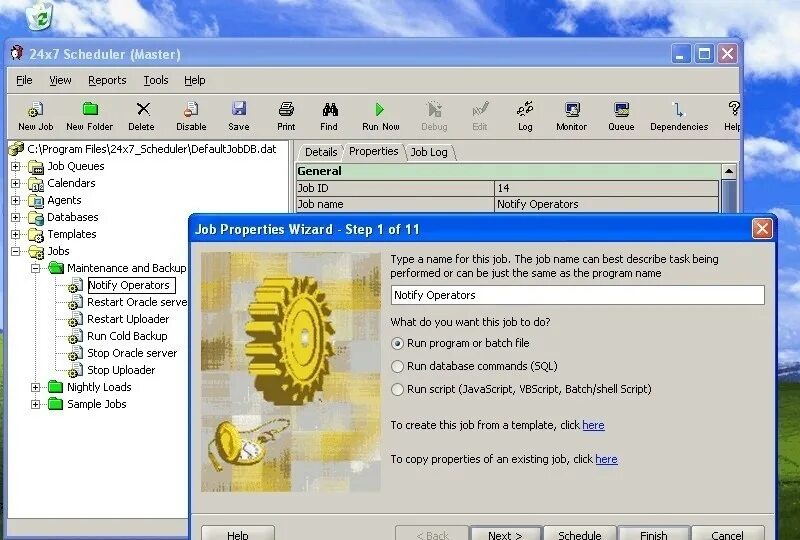Click the Nightly Loads green folder icon
The width and height of the screenshot is (800, 540).
(x=55, y=387)
